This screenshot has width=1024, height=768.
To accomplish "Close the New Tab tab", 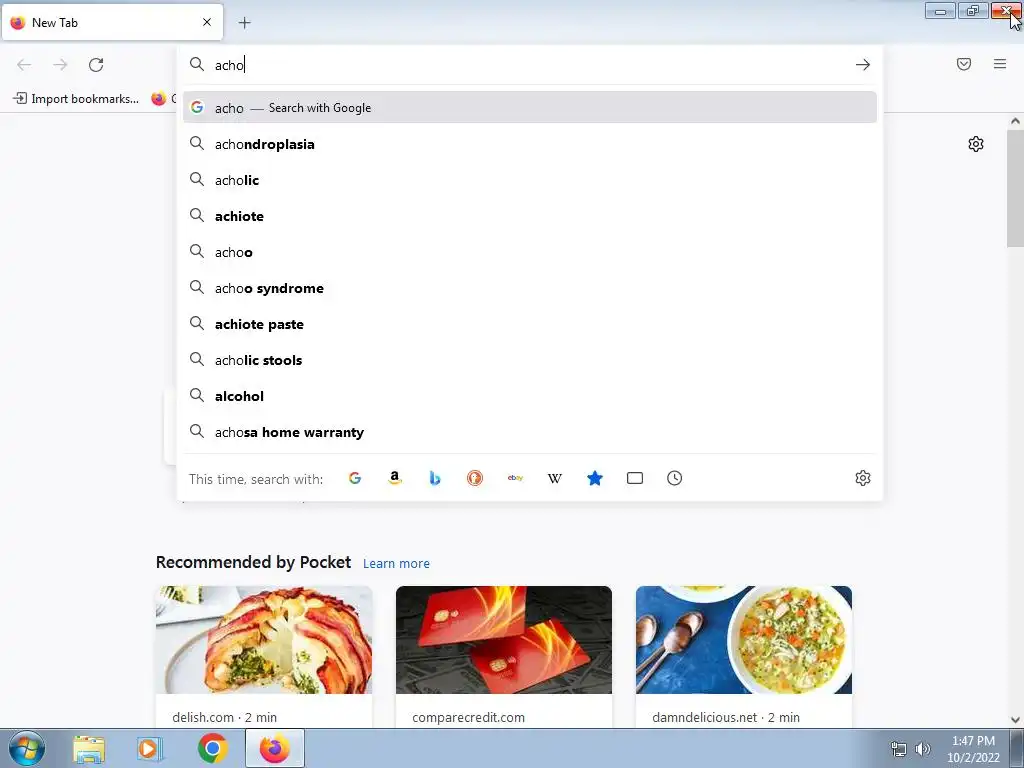I will 207,22.
